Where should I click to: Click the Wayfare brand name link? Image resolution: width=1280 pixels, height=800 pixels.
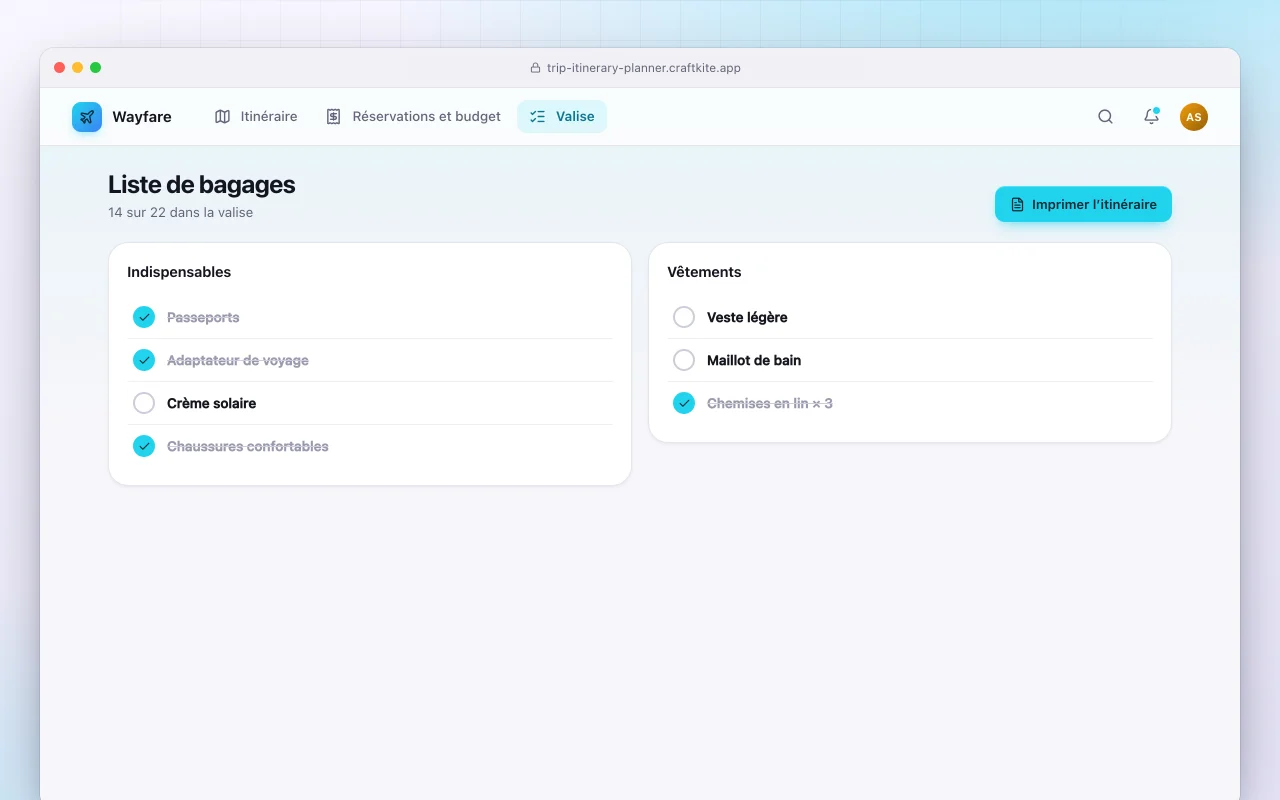click(x=142, y=117)
